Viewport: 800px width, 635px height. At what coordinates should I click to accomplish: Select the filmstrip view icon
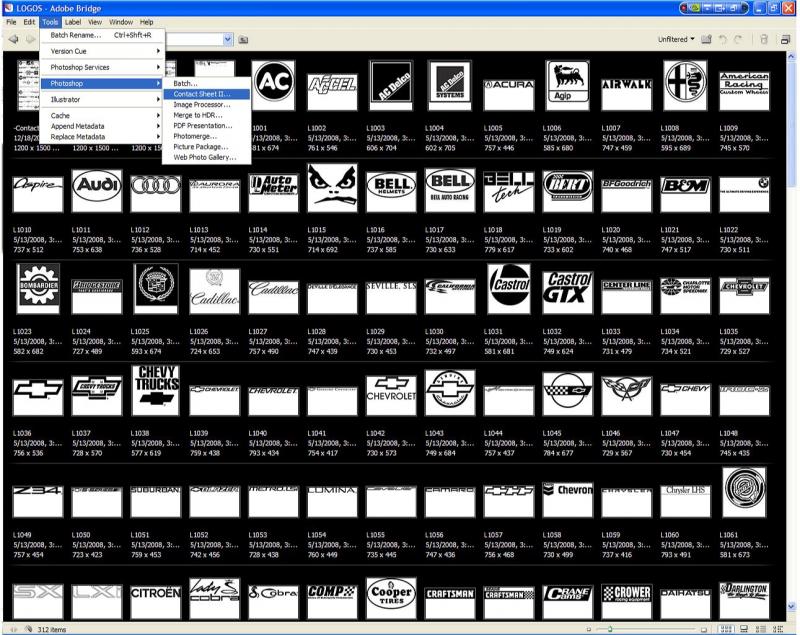[x=744, y=629]
